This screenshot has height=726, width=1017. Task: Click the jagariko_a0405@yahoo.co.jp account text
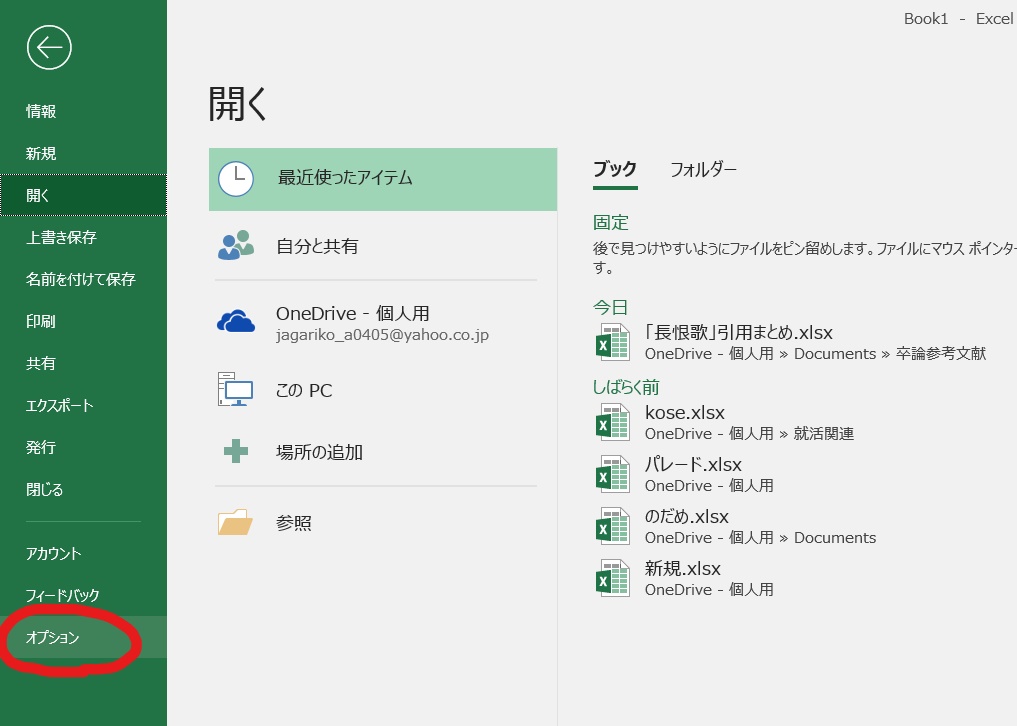382,335
